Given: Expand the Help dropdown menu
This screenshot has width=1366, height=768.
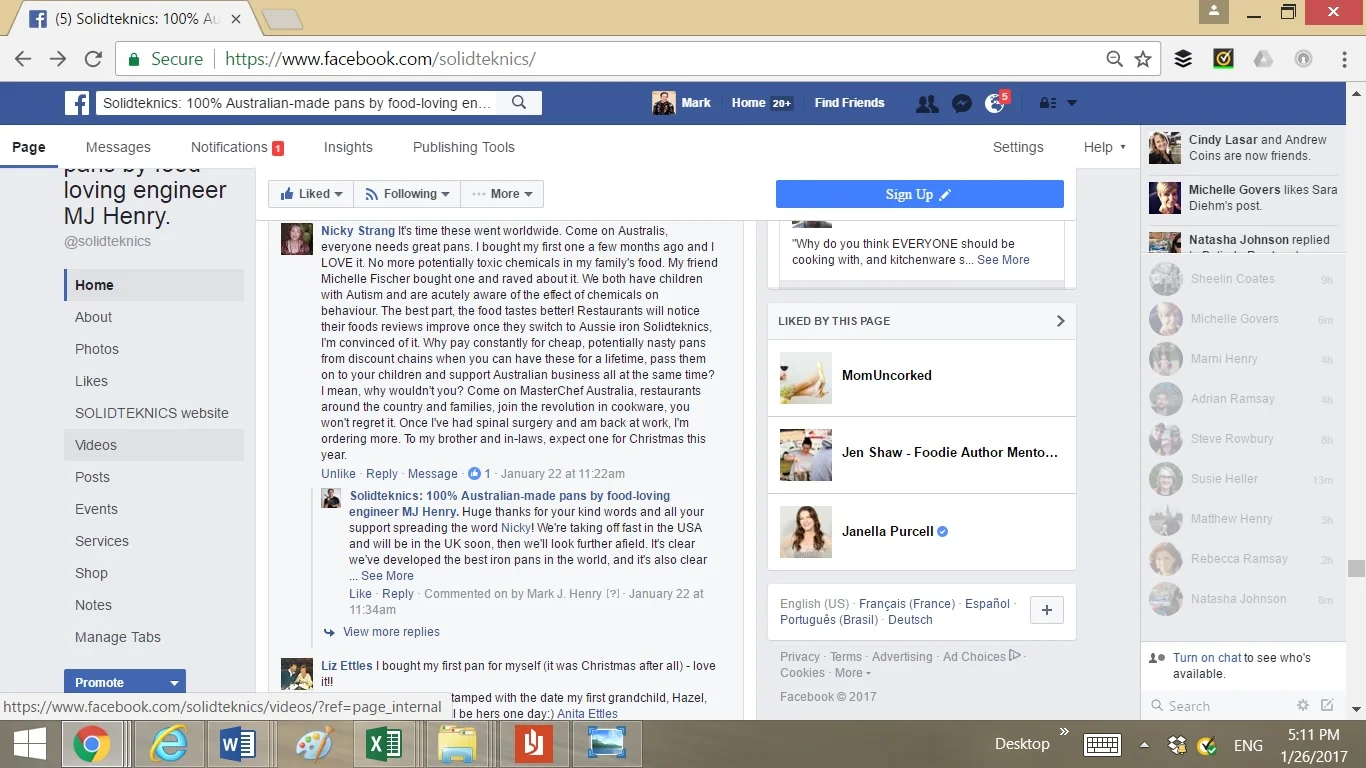Looking at the screenshot, I should coord(1104,147).
